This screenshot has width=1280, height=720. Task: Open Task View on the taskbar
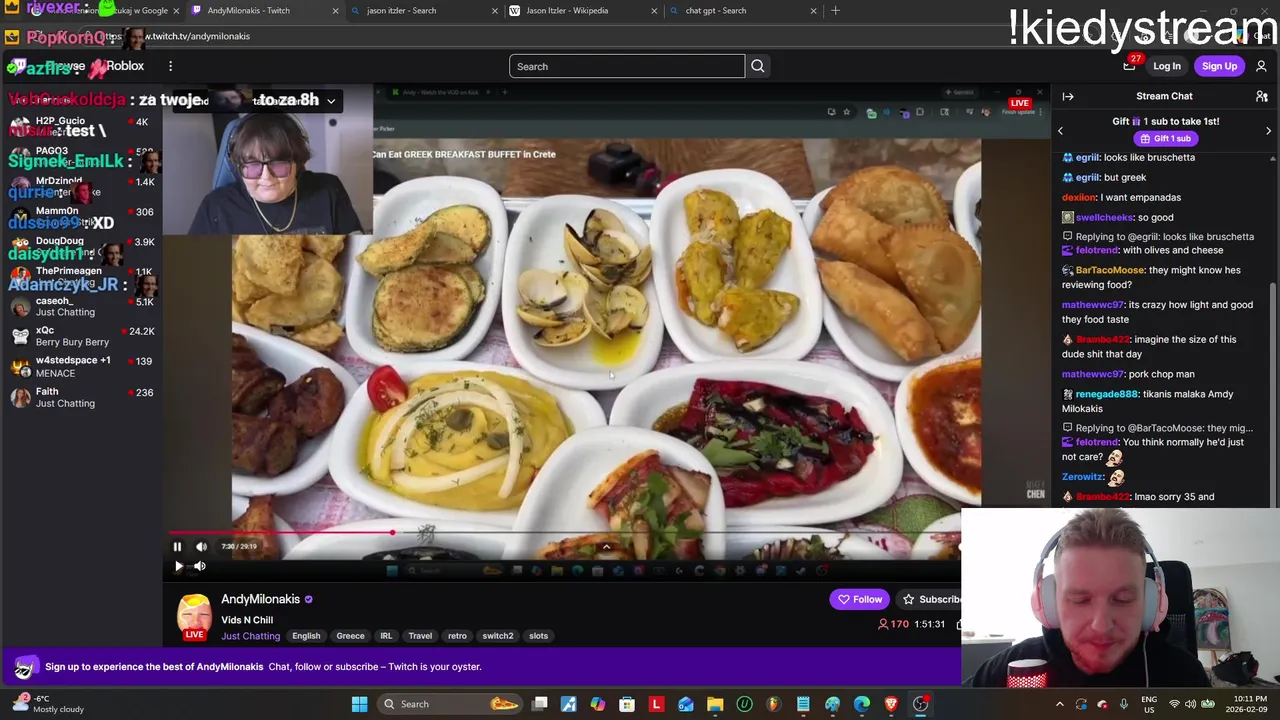[540, 704]
